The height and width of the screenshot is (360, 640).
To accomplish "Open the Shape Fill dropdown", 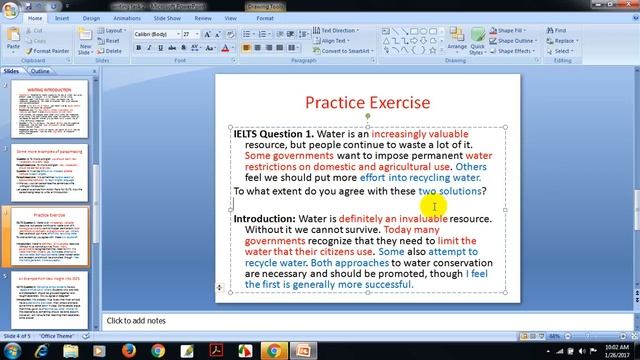I will [508, 31].
